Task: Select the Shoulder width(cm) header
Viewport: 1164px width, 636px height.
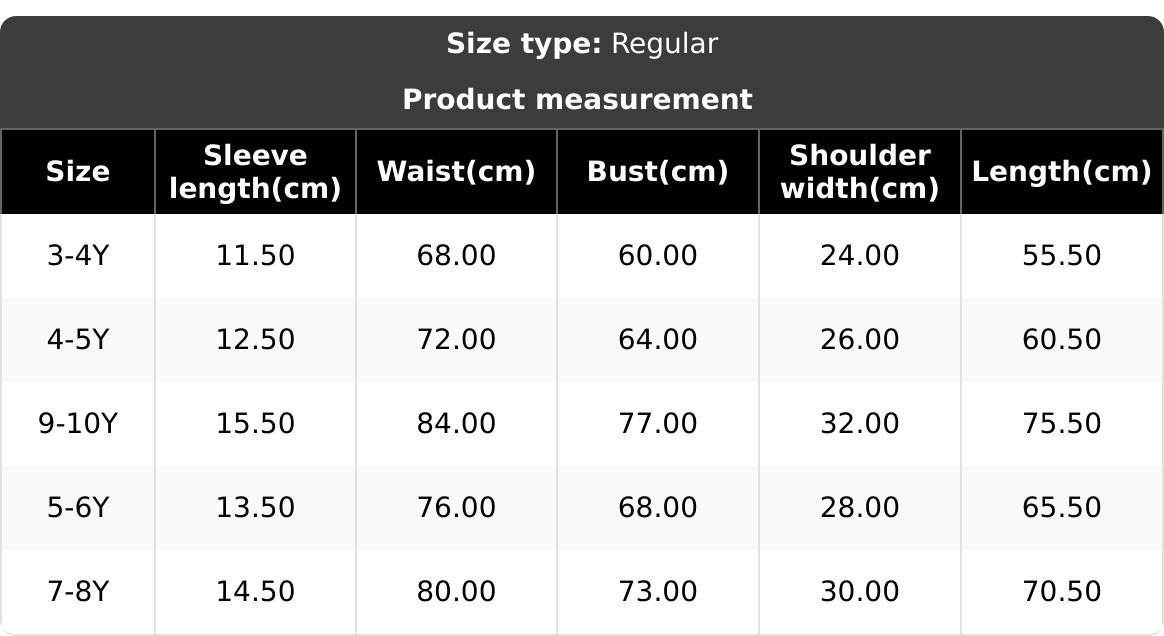Action: (x=859, y=172)
